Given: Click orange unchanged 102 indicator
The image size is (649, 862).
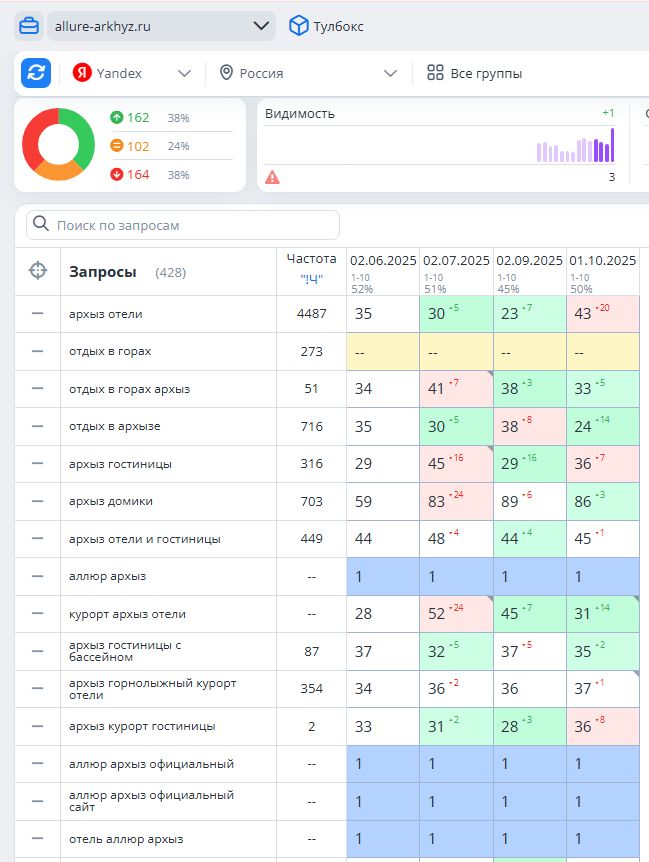Looking at the screenshot, I should 130,146.
